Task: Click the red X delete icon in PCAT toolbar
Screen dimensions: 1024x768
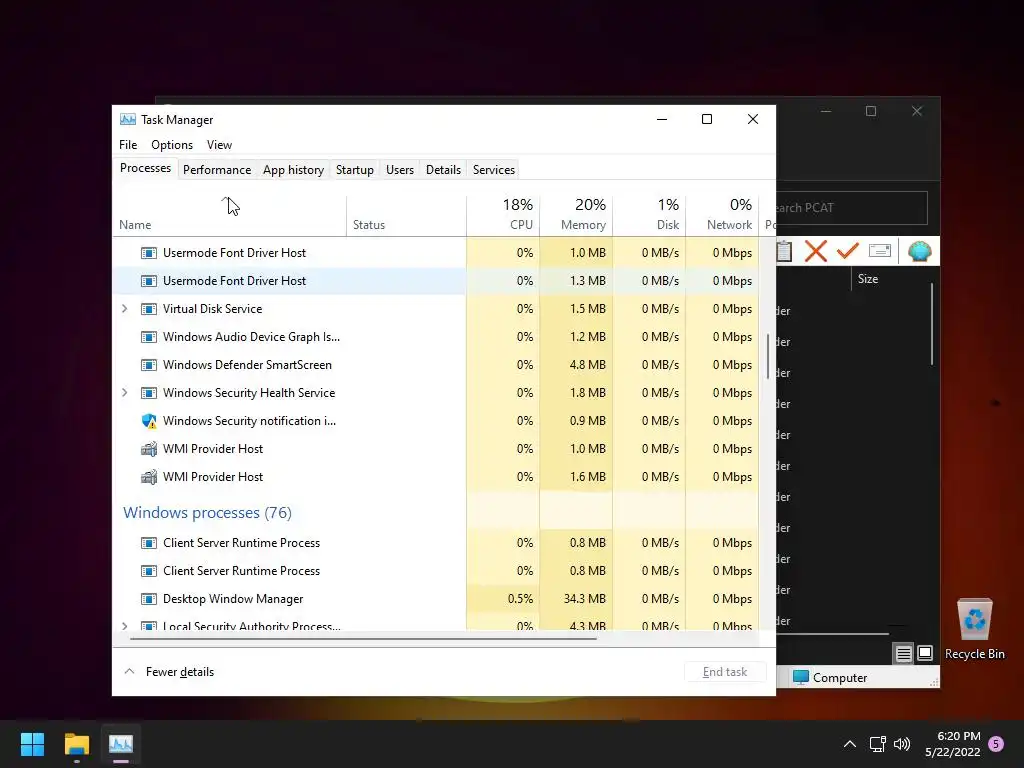Action: 816,251
